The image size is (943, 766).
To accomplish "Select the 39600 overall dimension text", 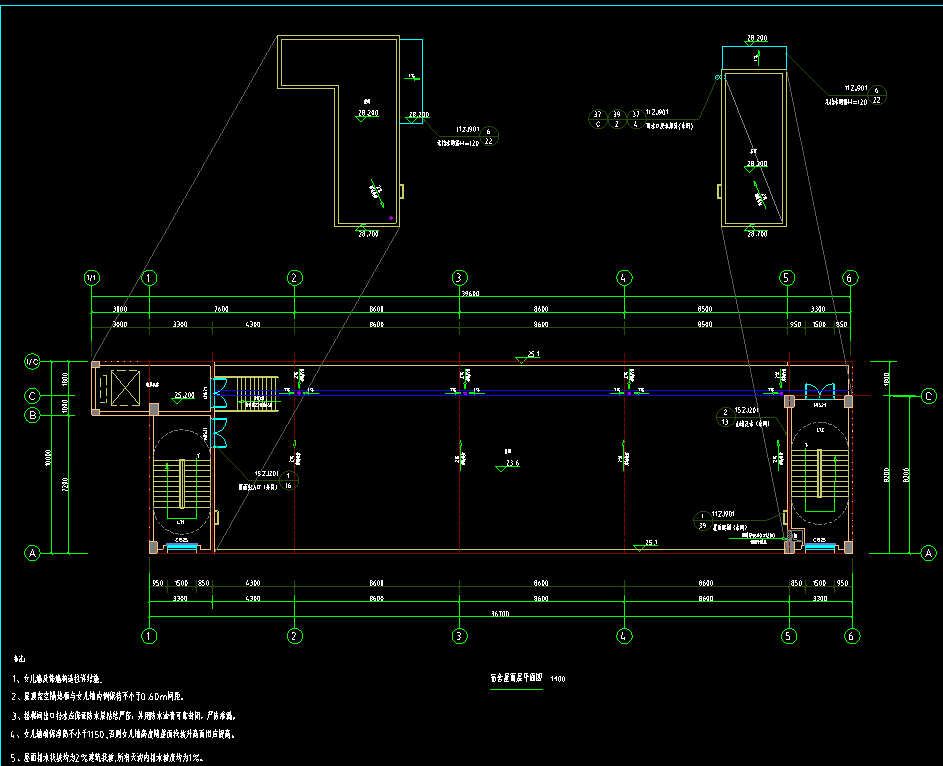I will coord(470,295).
